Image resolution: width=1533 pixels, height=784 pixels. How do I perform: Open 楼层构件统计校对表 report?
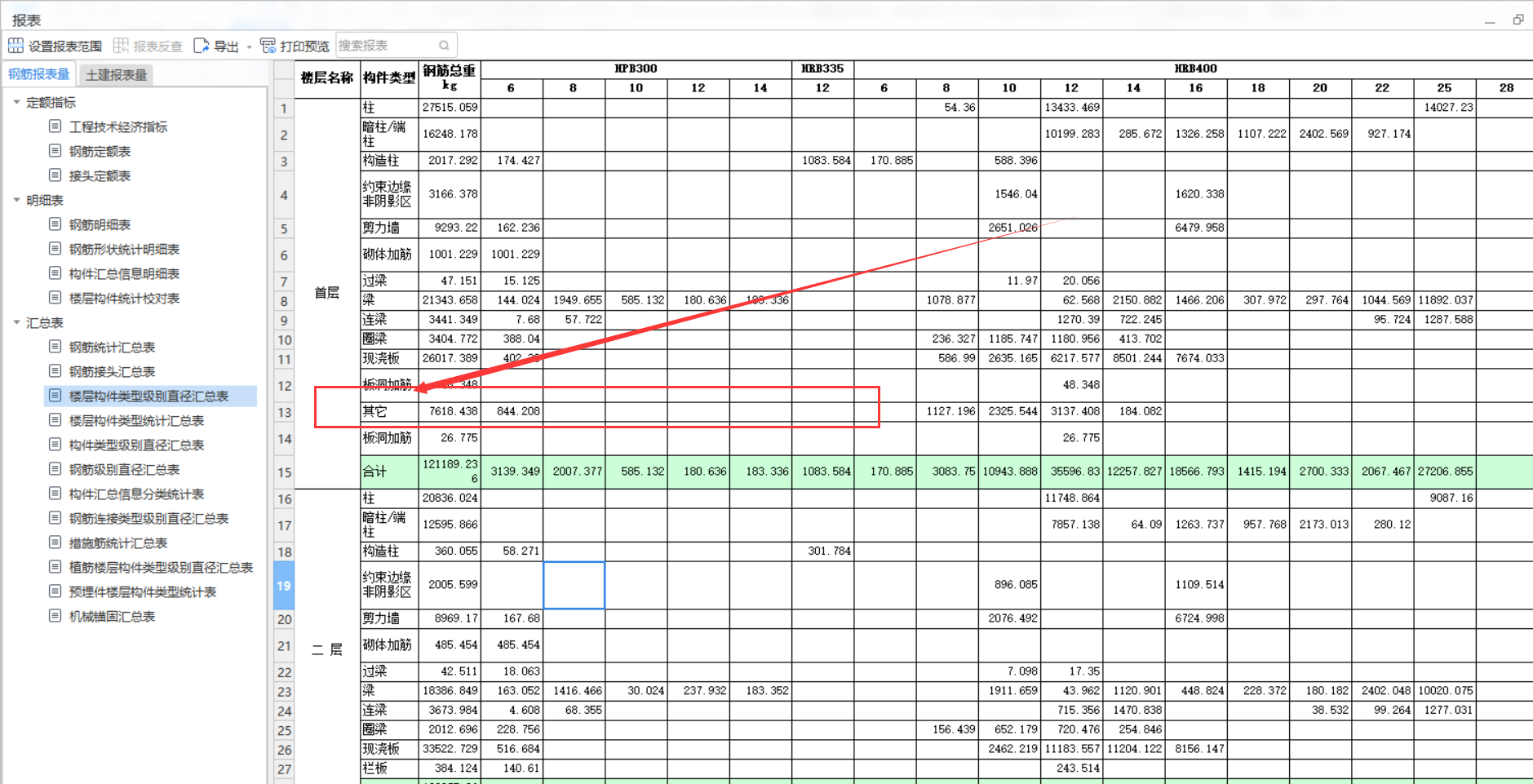124,299
